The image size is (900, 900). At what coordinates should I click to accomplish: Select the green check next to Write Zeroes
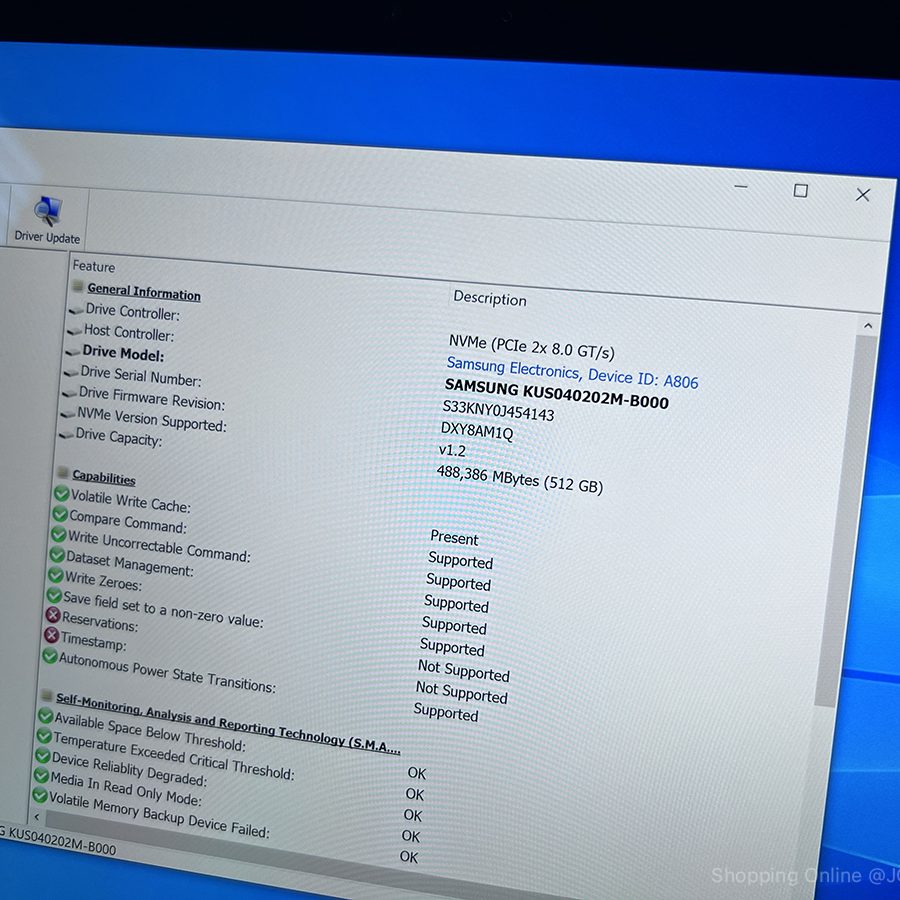pos(55,575)
